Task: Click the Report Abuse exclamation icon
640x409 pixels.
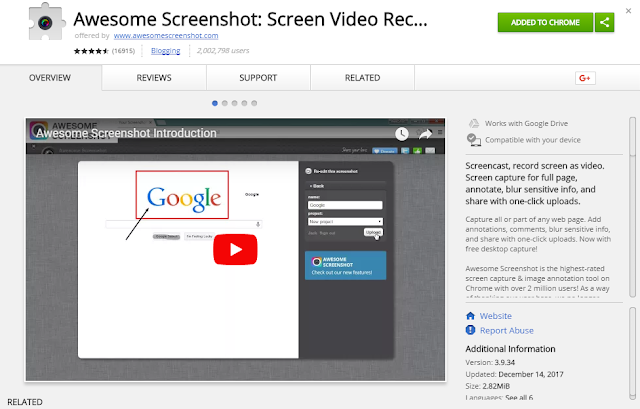Action: [470, 330]
